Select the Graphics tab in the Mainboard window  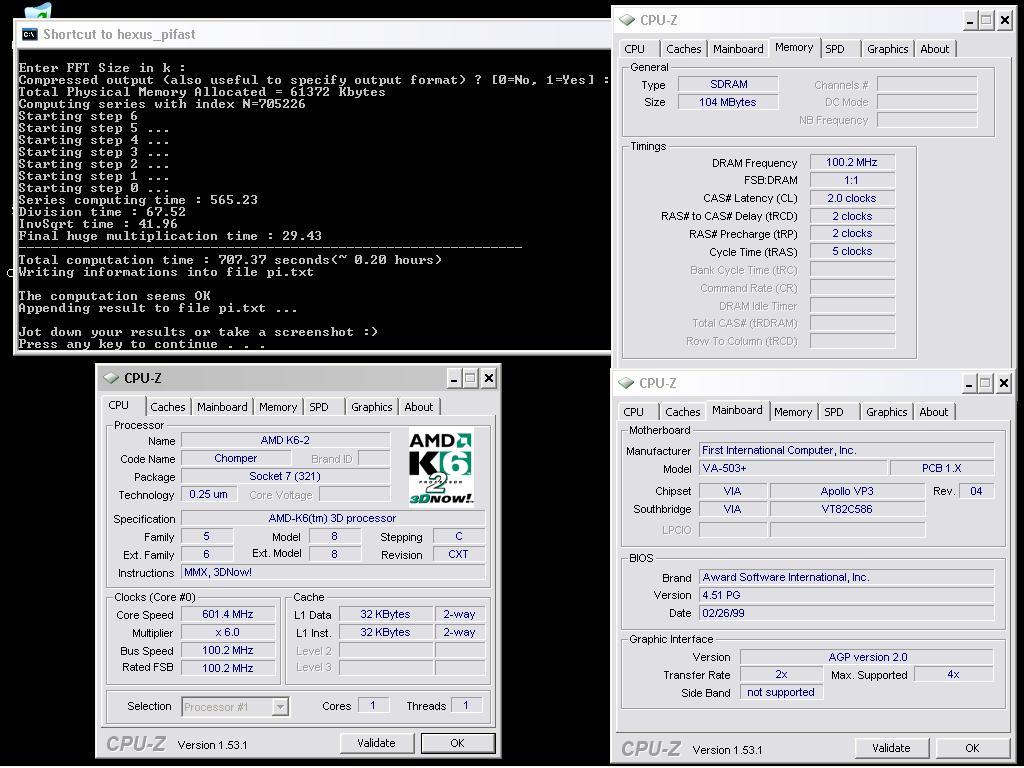click(x=886, y=412)
